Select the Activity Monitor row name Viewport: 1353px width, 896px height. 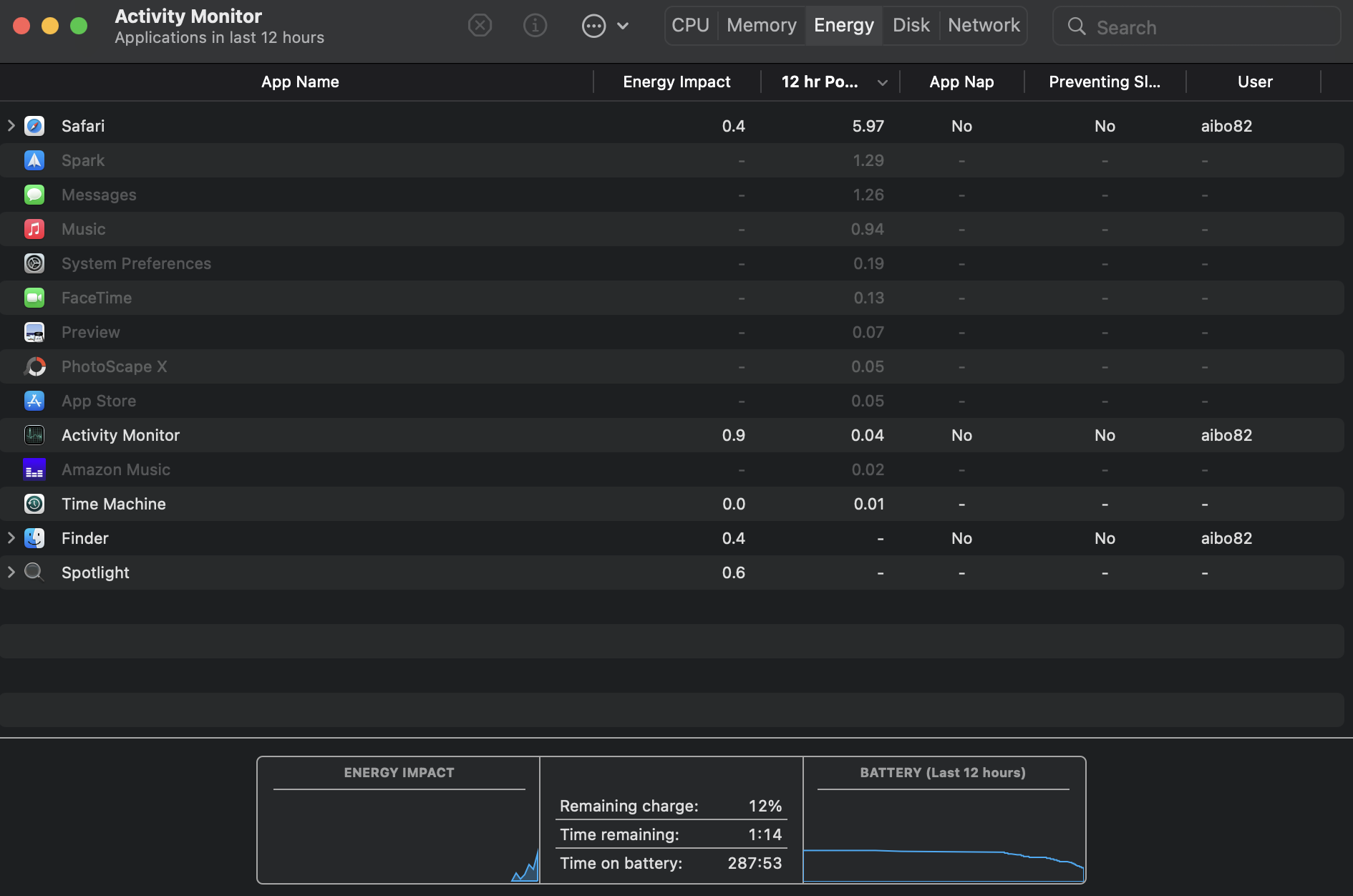point(120,435)
